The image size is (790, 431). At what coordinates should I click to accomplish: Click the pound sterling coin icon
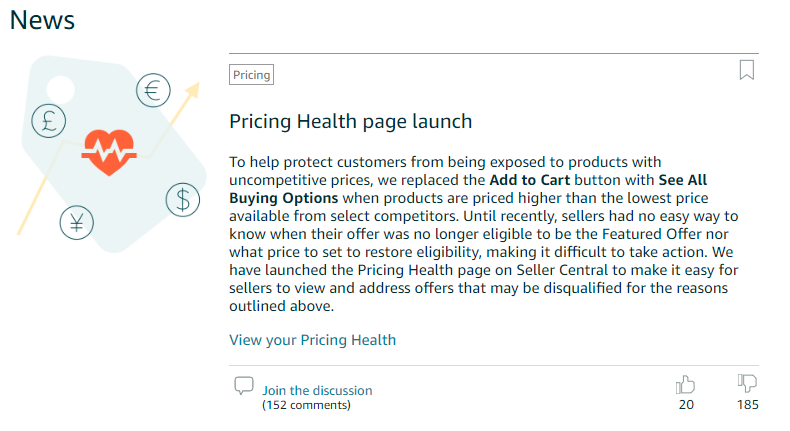[x=49, y=120]
